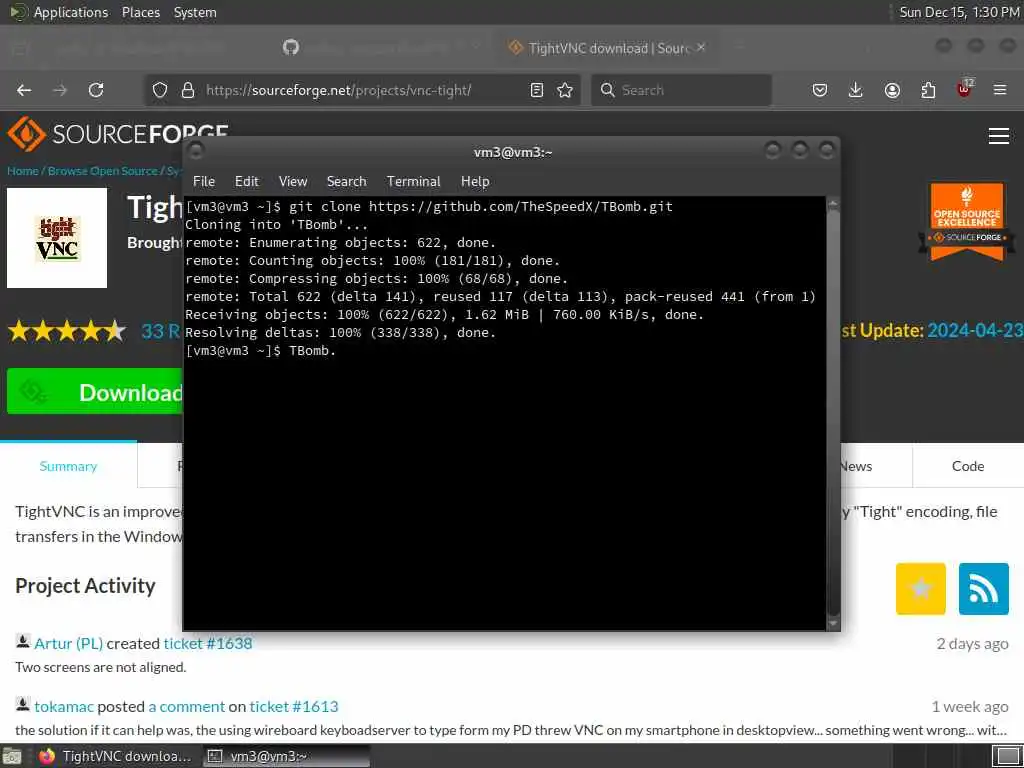Open the terminal View menu
The height and width of the screenshot is (768, 1024).
tap(293, 182)
